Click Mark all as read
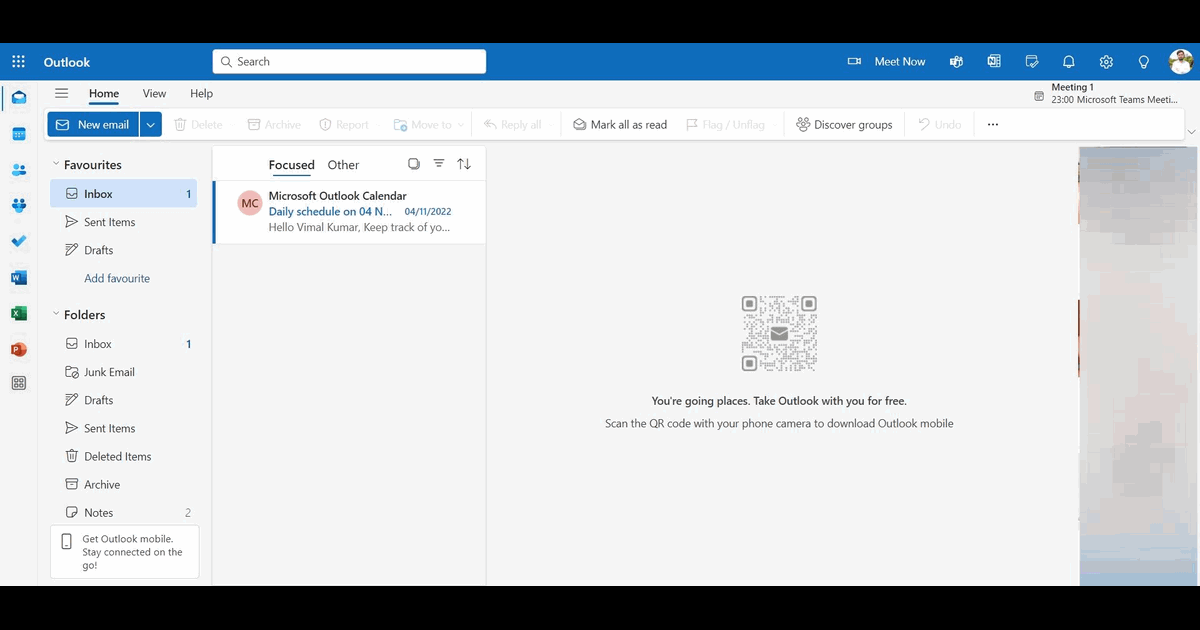 pyautogui.click(x=620, y=125)
